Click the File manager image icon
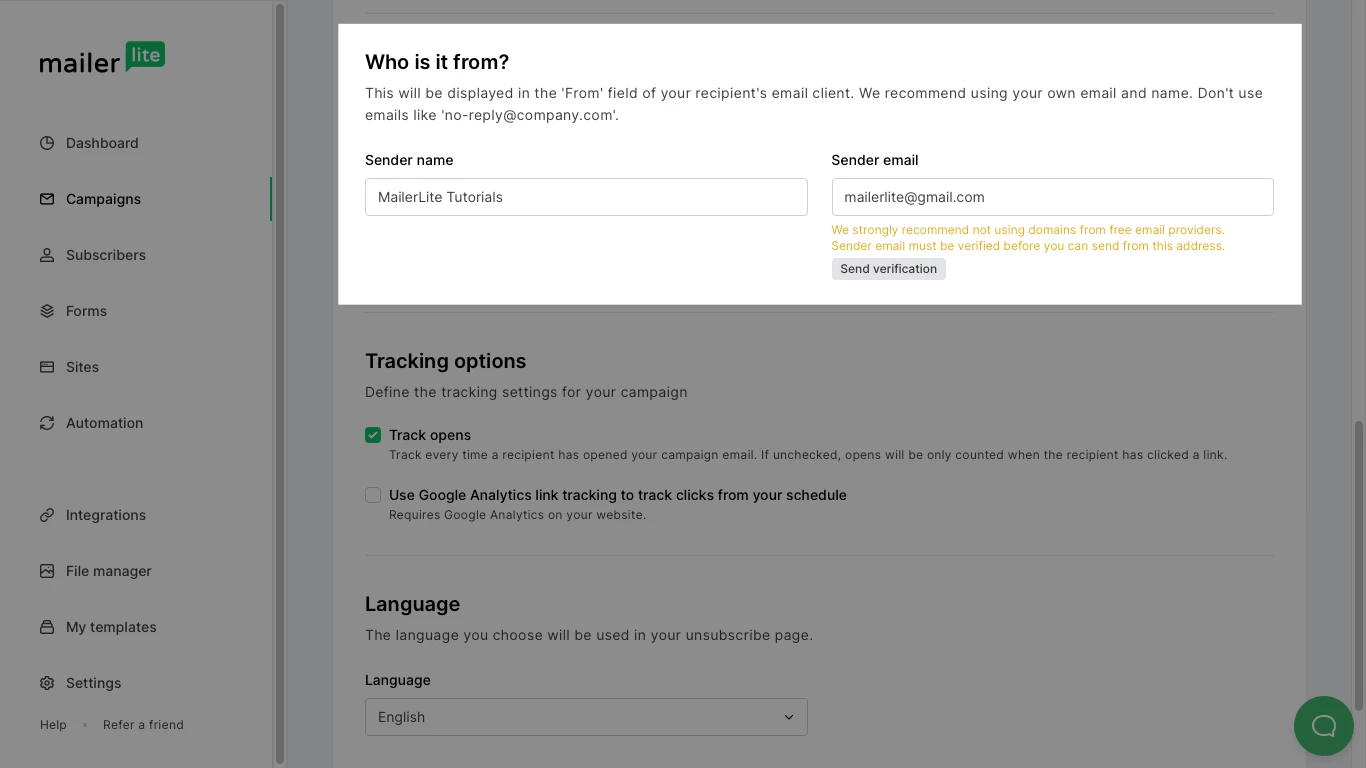 (47, 571)
